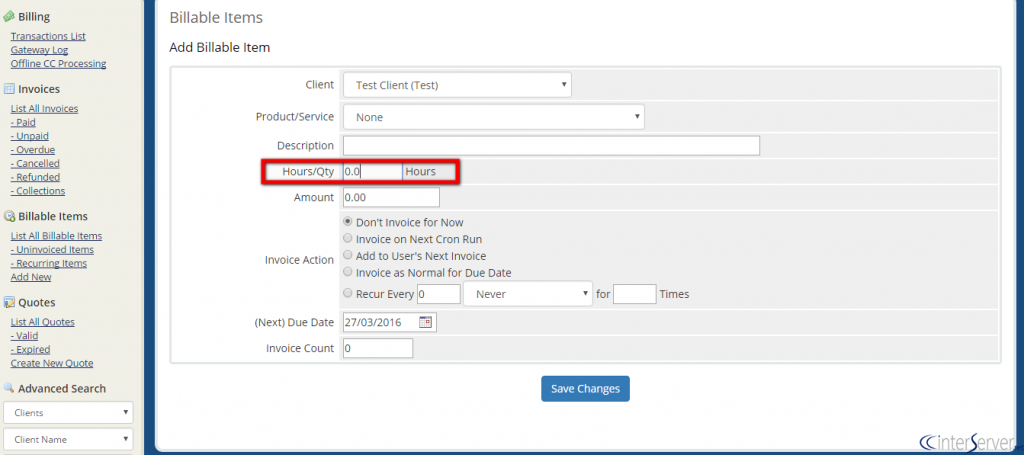Screen dimensions: 1024x455
Task: Click the Recur Every number field
Action: coord(439,294)
